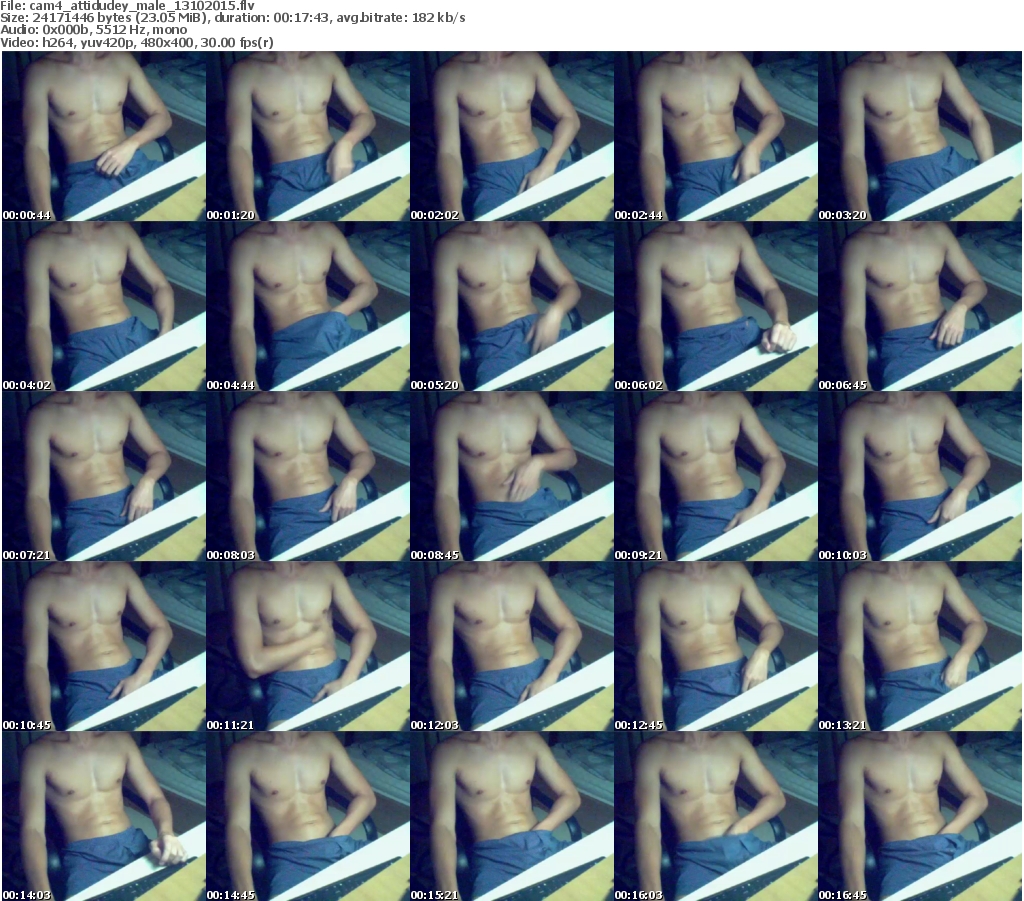Pick the frame timestamped 00:02:44
The height and width of the screenshot is (901, 1024).
pyautogui.click(x=716, y=136)
